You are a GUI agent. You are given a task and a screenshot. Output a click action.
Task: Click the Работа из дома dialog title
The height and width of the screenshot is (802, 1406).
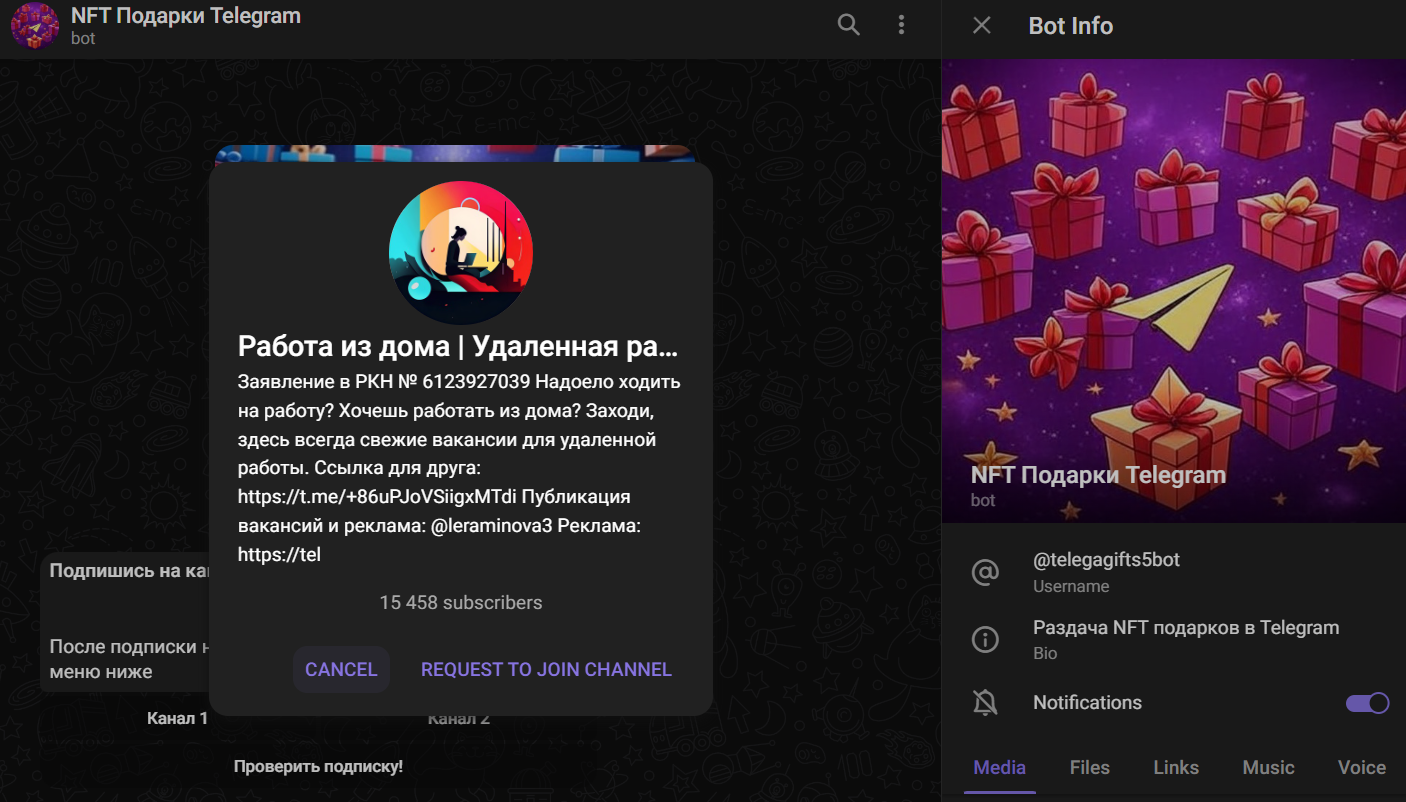coord(458,347)
